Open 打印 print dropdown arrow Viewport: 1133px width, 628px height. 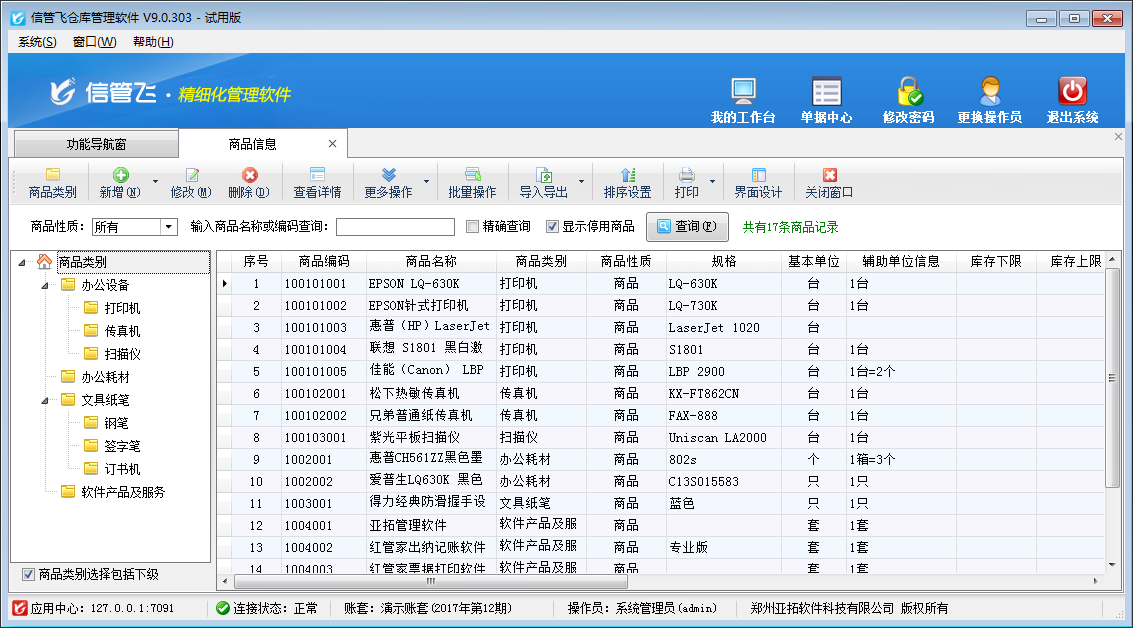pyautogui.click(x=711, y=182)
